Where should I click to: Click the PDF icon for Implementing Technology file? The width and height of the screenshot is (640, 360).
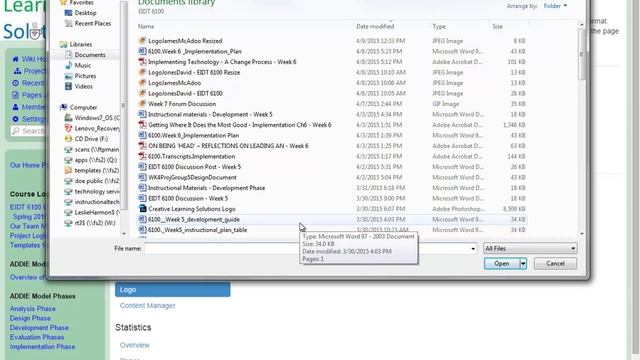tap(142, 62)
